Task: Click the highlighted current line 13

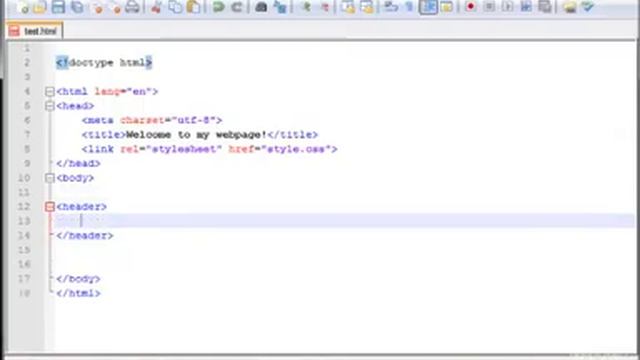Action: 345,221
